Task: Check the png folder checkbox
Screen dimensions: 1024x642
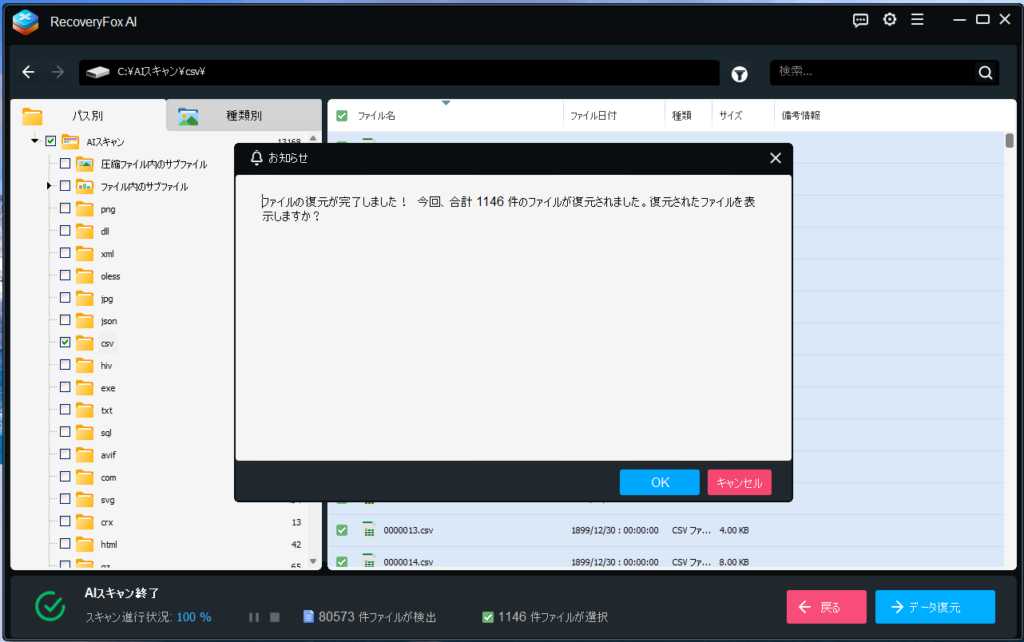Action: click(x=65, y=209)
